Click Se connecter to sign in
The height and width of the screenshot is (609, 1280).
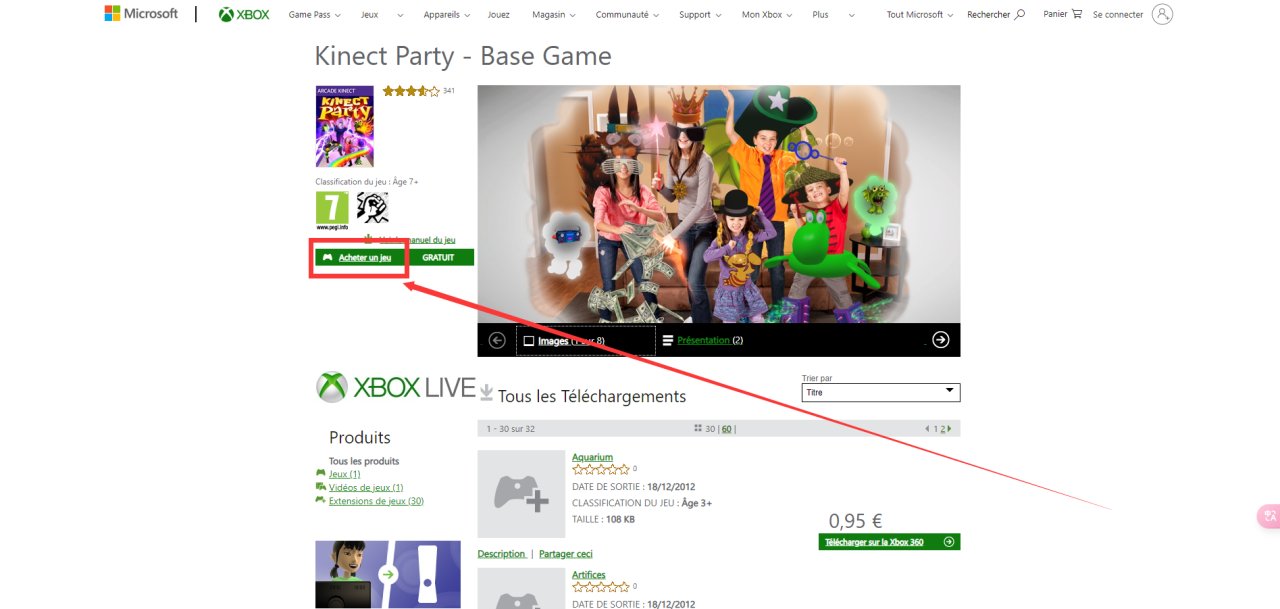point(1118,15)
